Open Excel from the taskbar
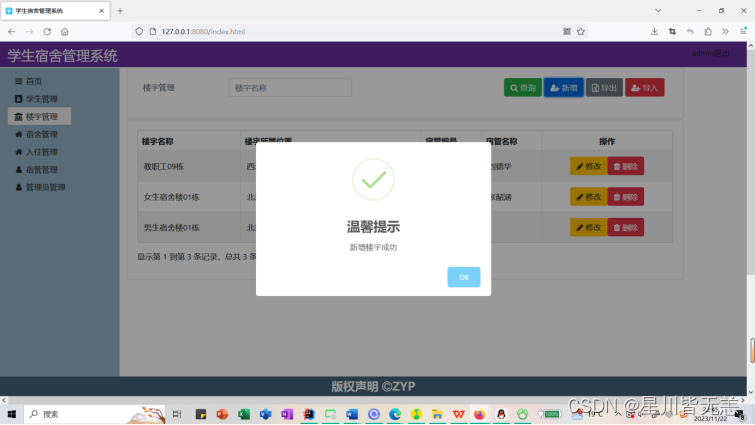The height and width of the screenshot is (425, 755). point(244,414)
